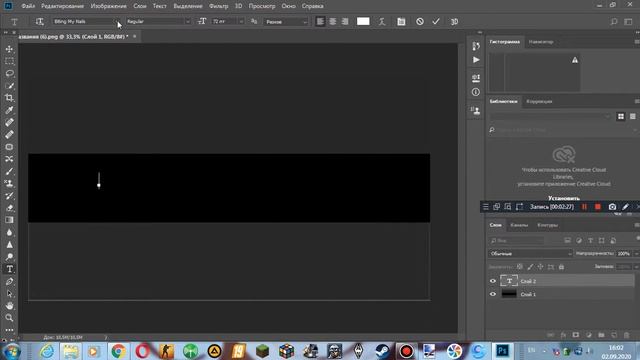640x360 pixels.
Task: Open the Редактирование menu
Action: tap(62, 6)
